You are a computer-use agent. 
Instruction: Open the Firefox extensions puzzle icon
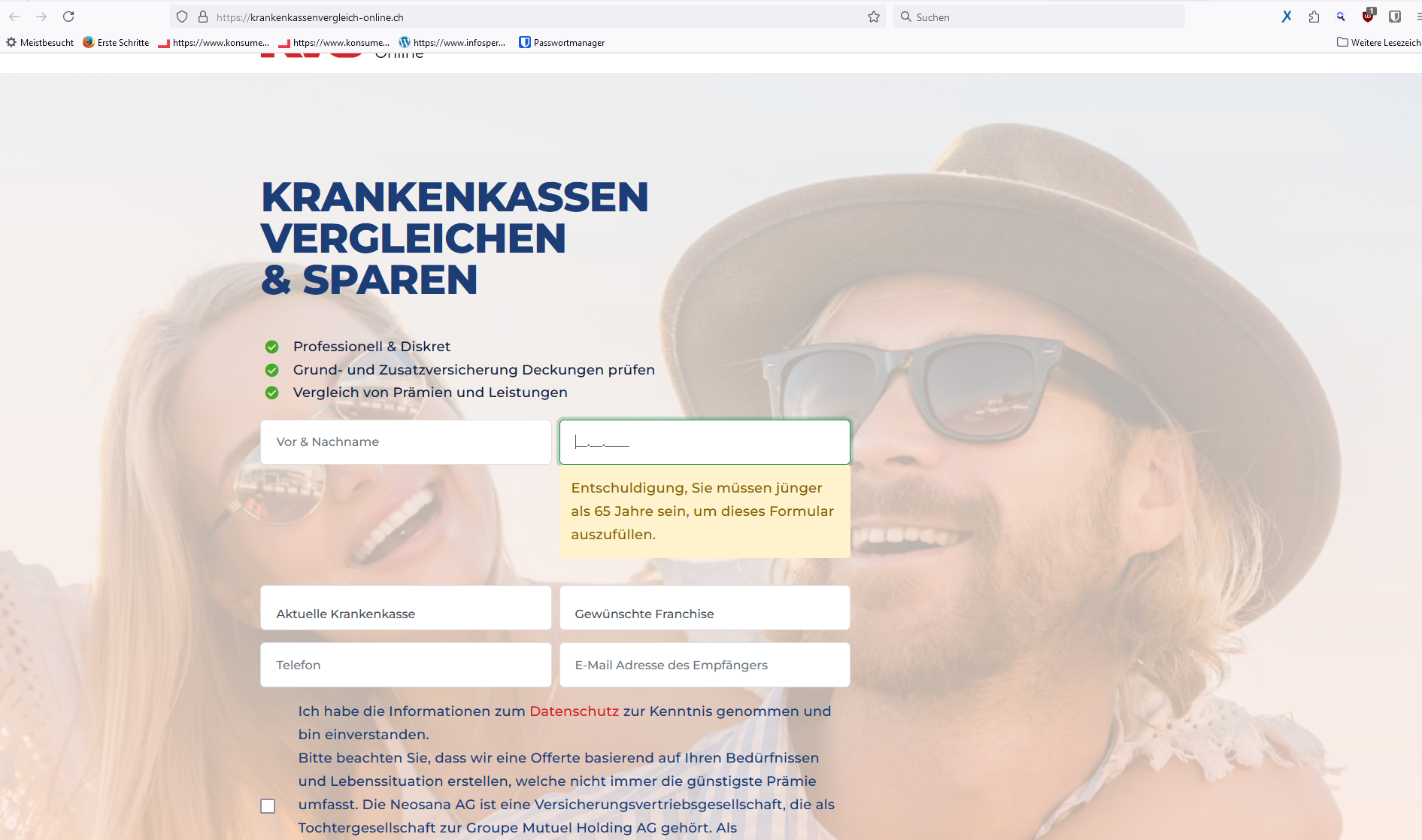coord(1314,17)
